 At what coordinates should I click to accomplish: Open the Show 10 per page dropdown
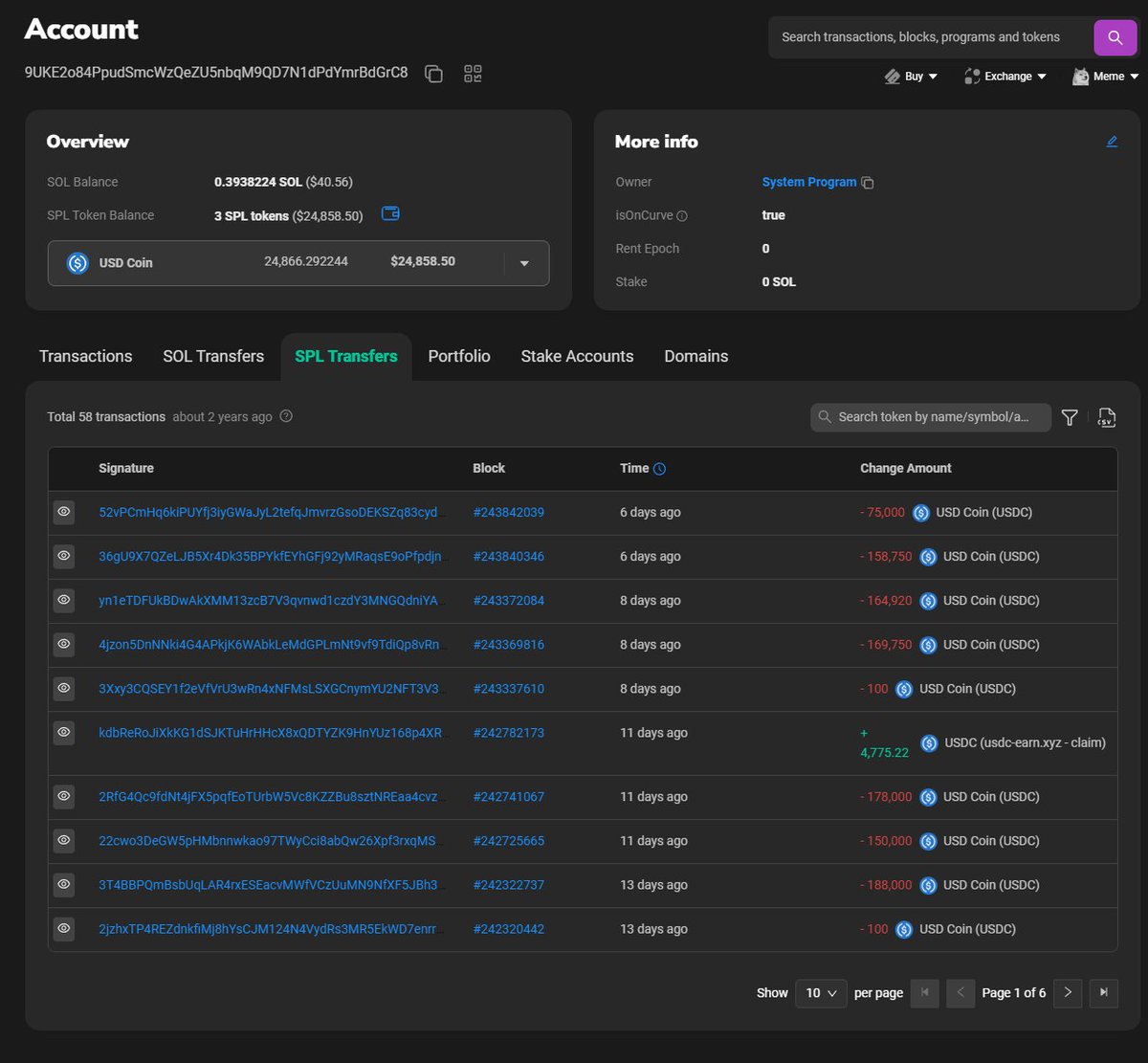(822, 993)
